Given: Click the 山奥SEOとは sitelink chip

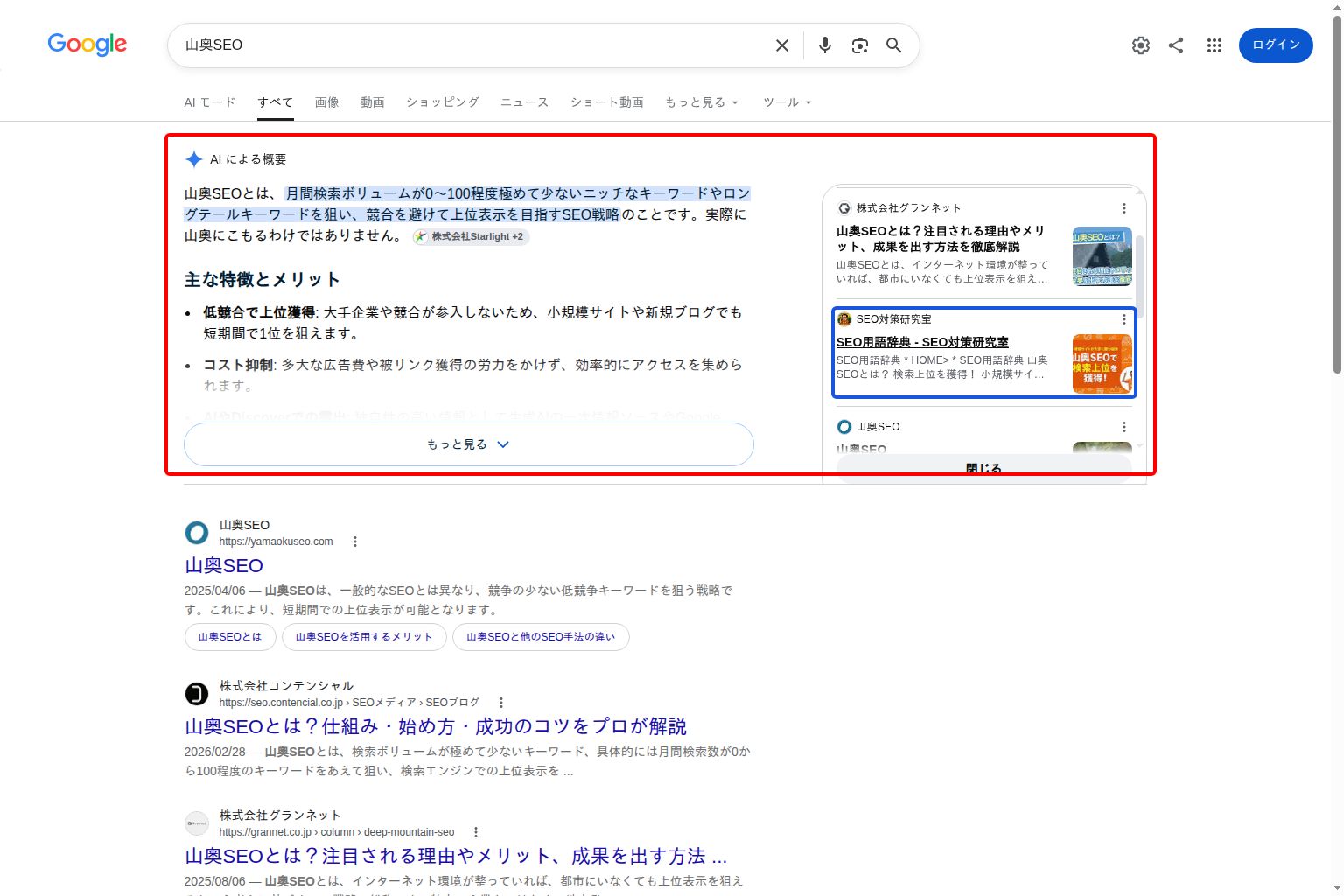Looking at the screenshot, I should [230, 637].
